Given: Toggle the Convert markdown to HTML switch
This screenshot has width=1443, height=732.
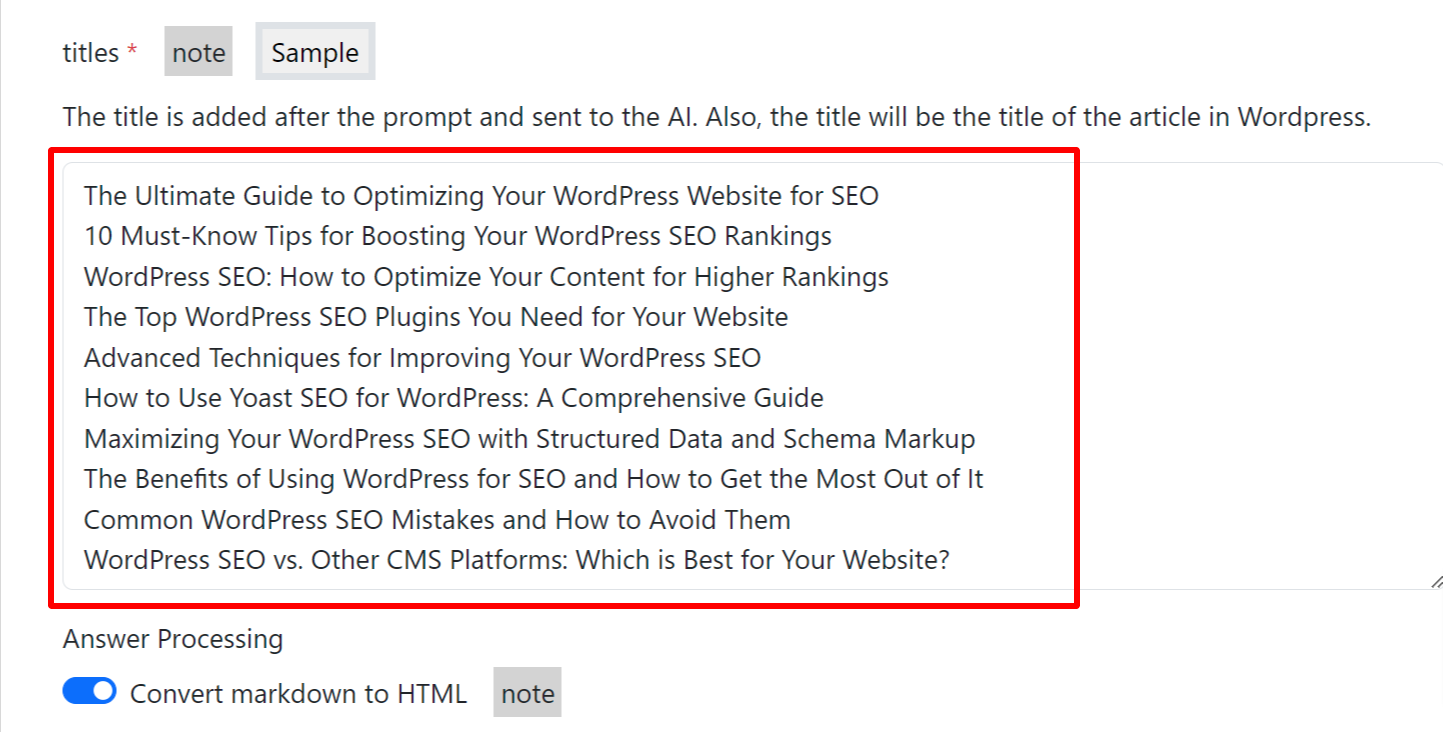Looking at the screenshot, I should [90, 692].
